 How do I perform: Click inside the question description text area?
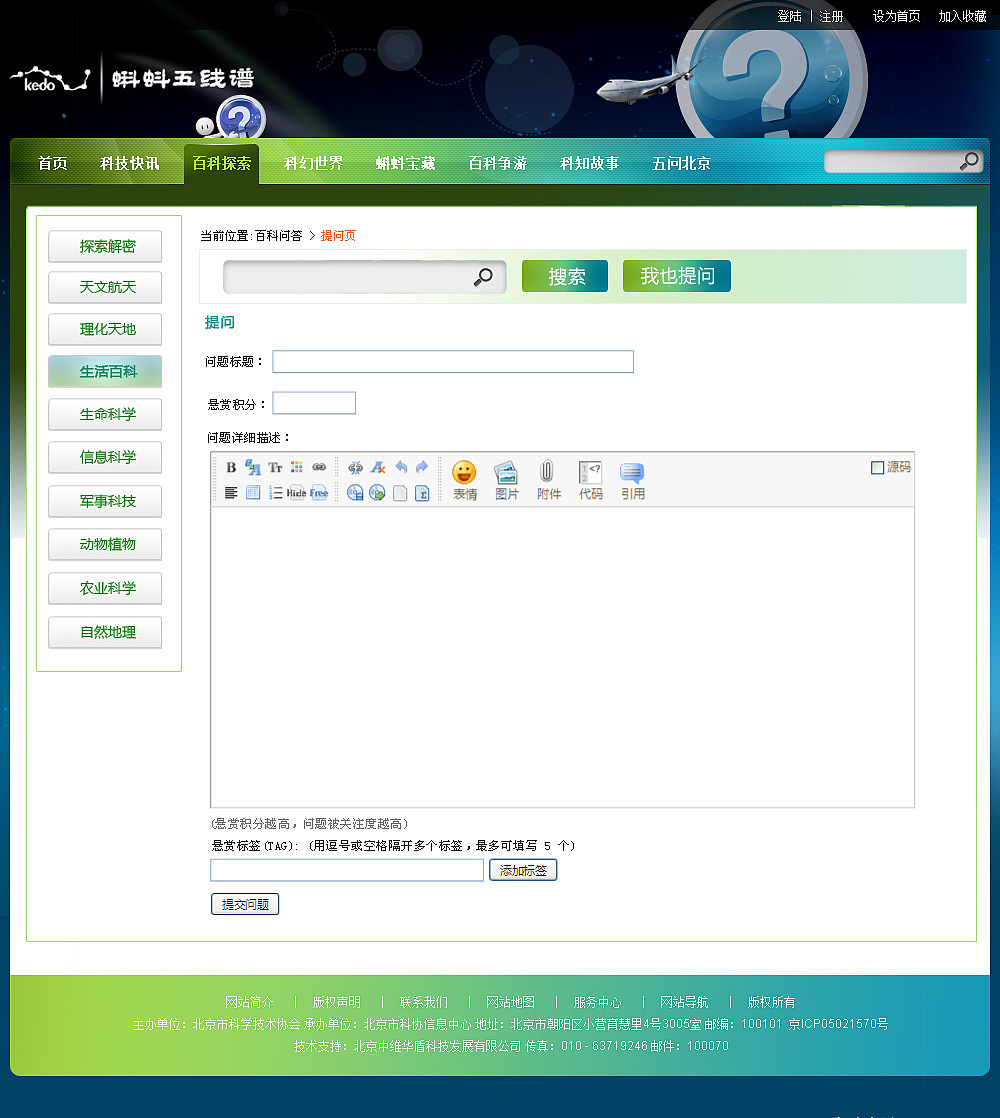point(562,657)
